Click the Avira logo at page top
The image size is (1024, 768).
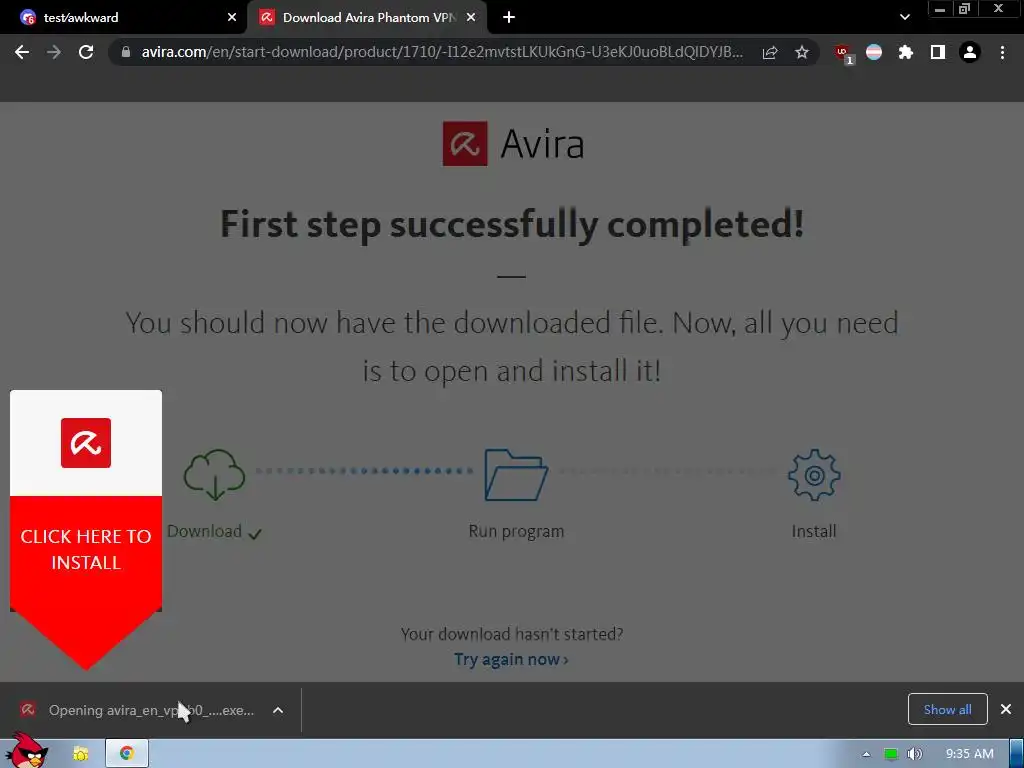513,144
